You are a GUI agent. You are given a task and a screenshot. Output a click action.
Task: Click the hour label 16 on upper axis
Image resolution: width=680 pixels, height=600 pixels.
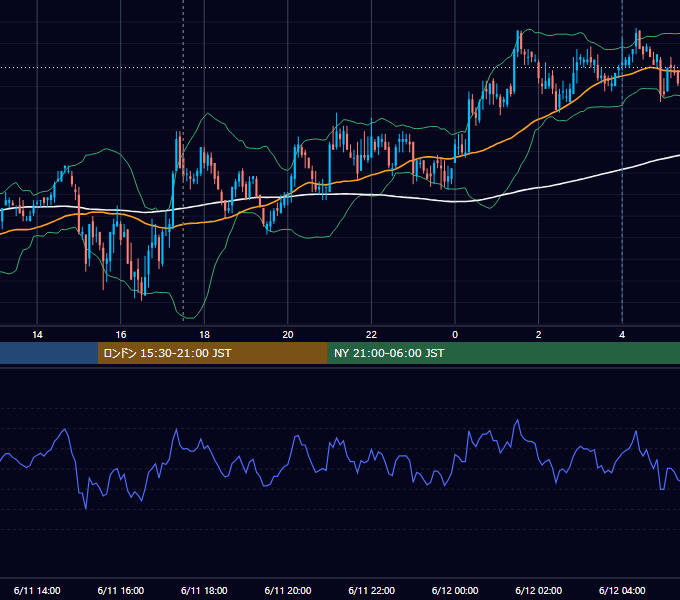click(x=121, y=335)
